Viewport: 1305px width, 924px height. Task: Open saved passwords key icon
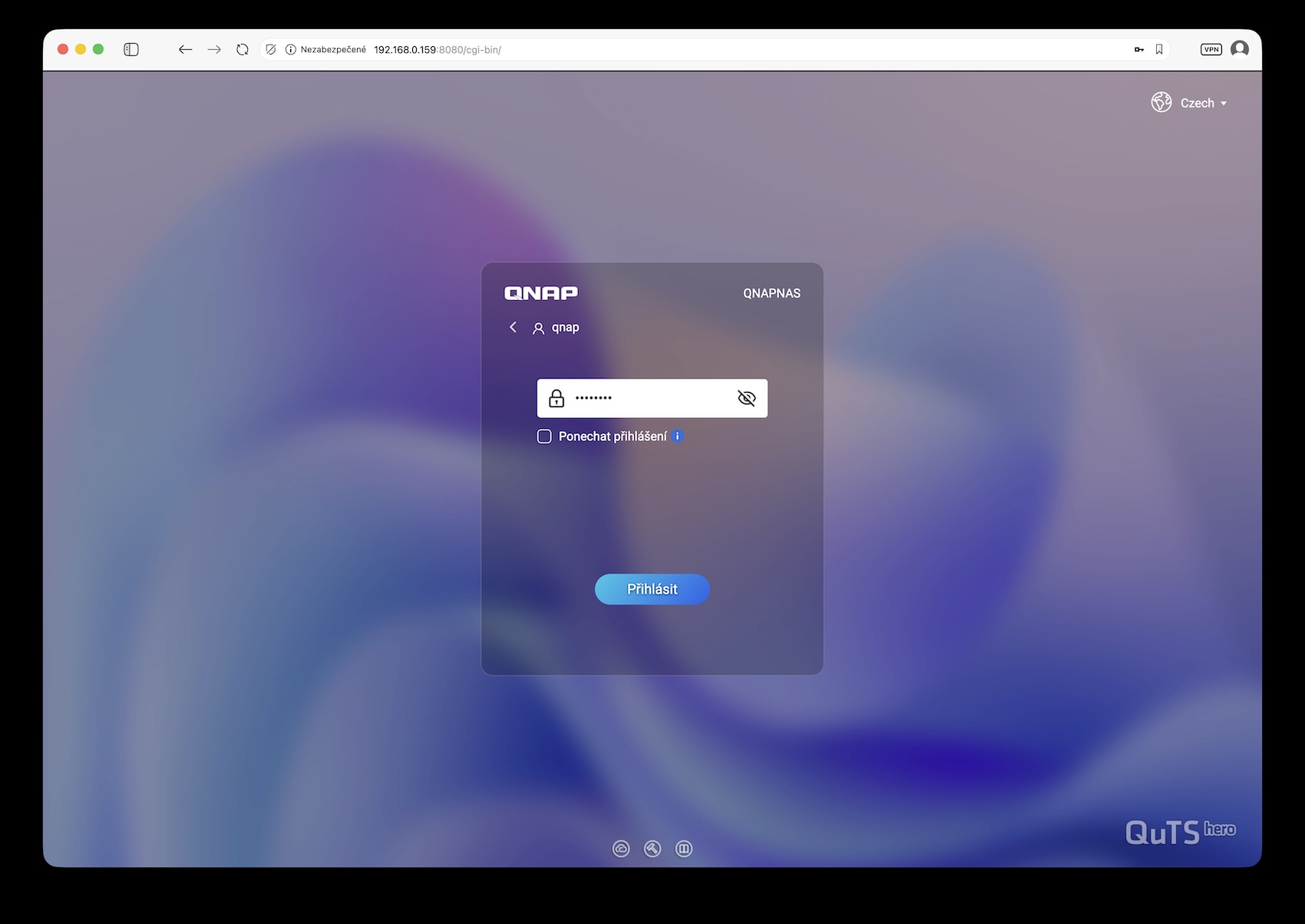(1139, 49)
